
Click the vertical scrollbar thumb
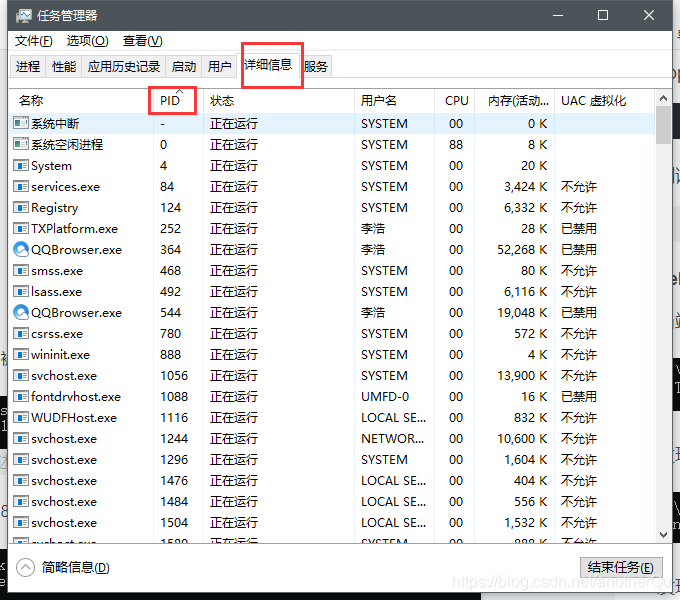[663, 125]
